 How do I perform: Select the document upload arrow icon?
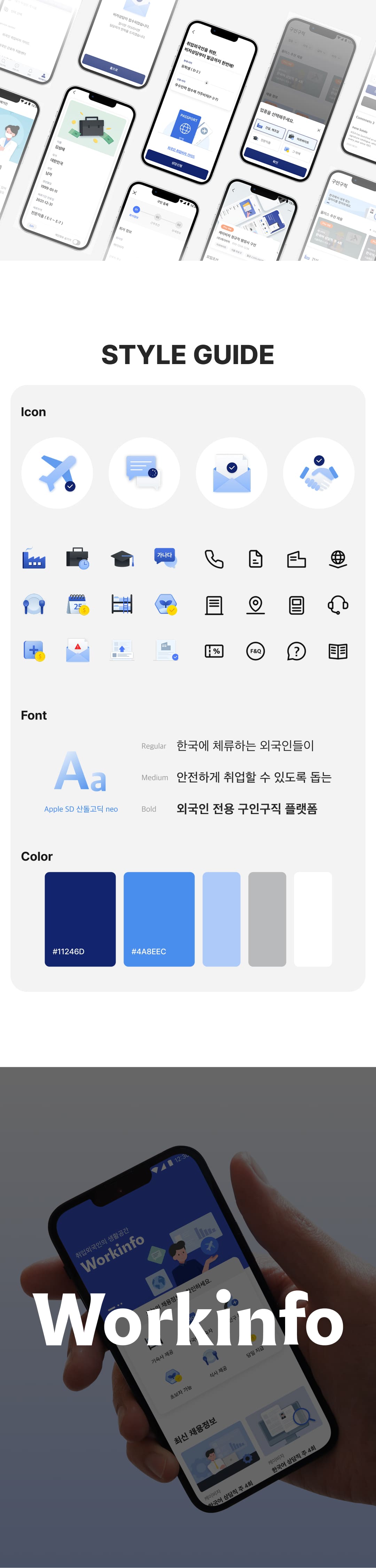coord(123,650)
